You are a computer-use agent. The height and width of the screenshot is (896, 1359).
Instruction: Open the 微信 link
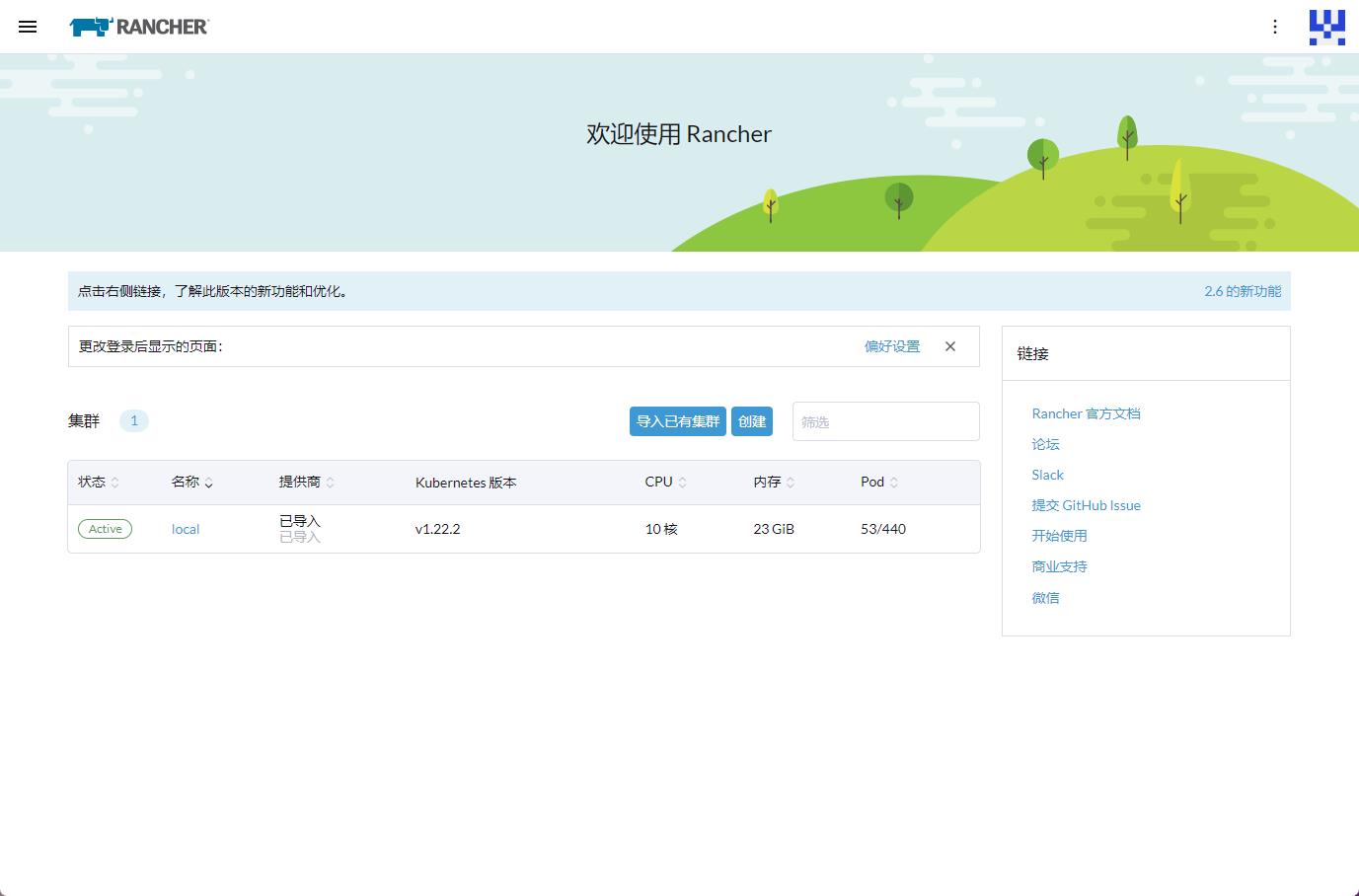[1045, 597]
